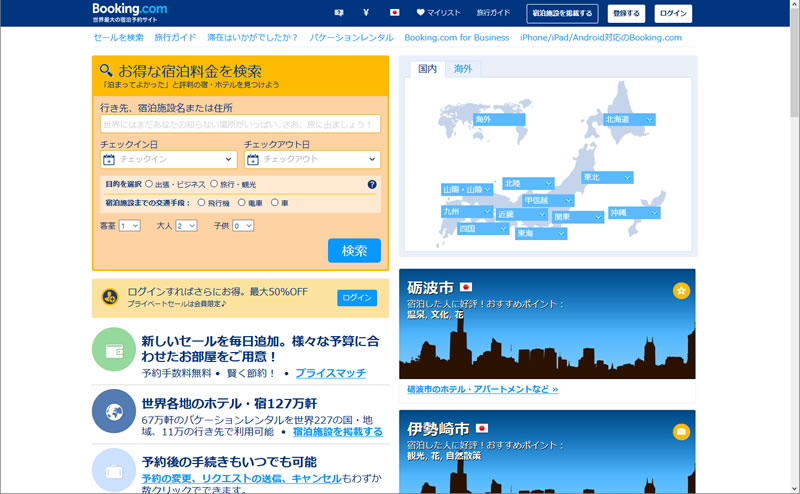Select 出張・ビジネス purpose radio
Viewport: 800px width, 494px height.
pos(149,184)
